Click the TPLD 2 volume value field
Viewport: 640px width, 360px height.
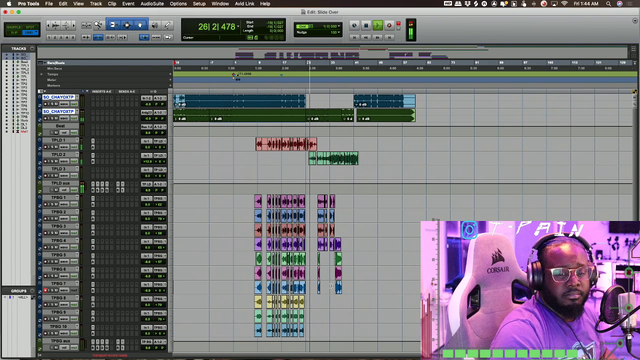(x=147, y=161)
